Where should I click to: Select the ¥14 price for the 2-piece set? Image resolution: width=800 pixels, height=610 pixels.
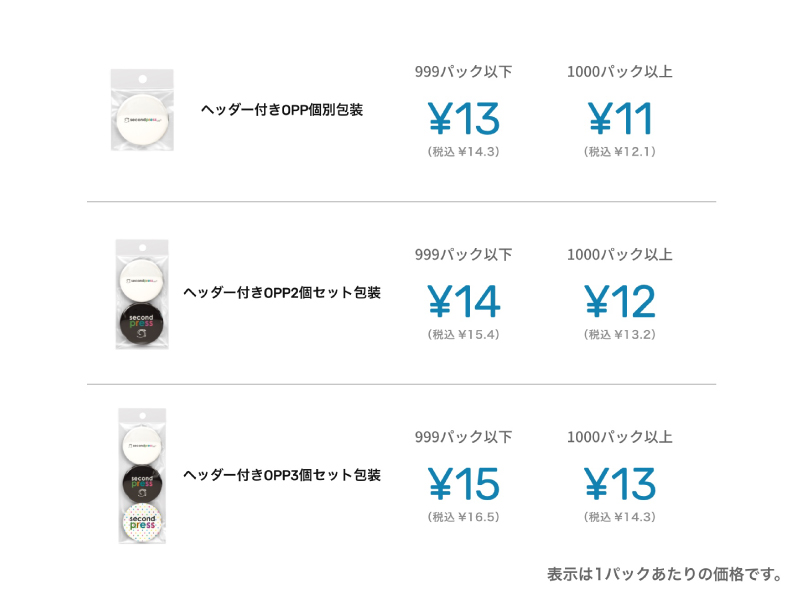pos(463,302)
